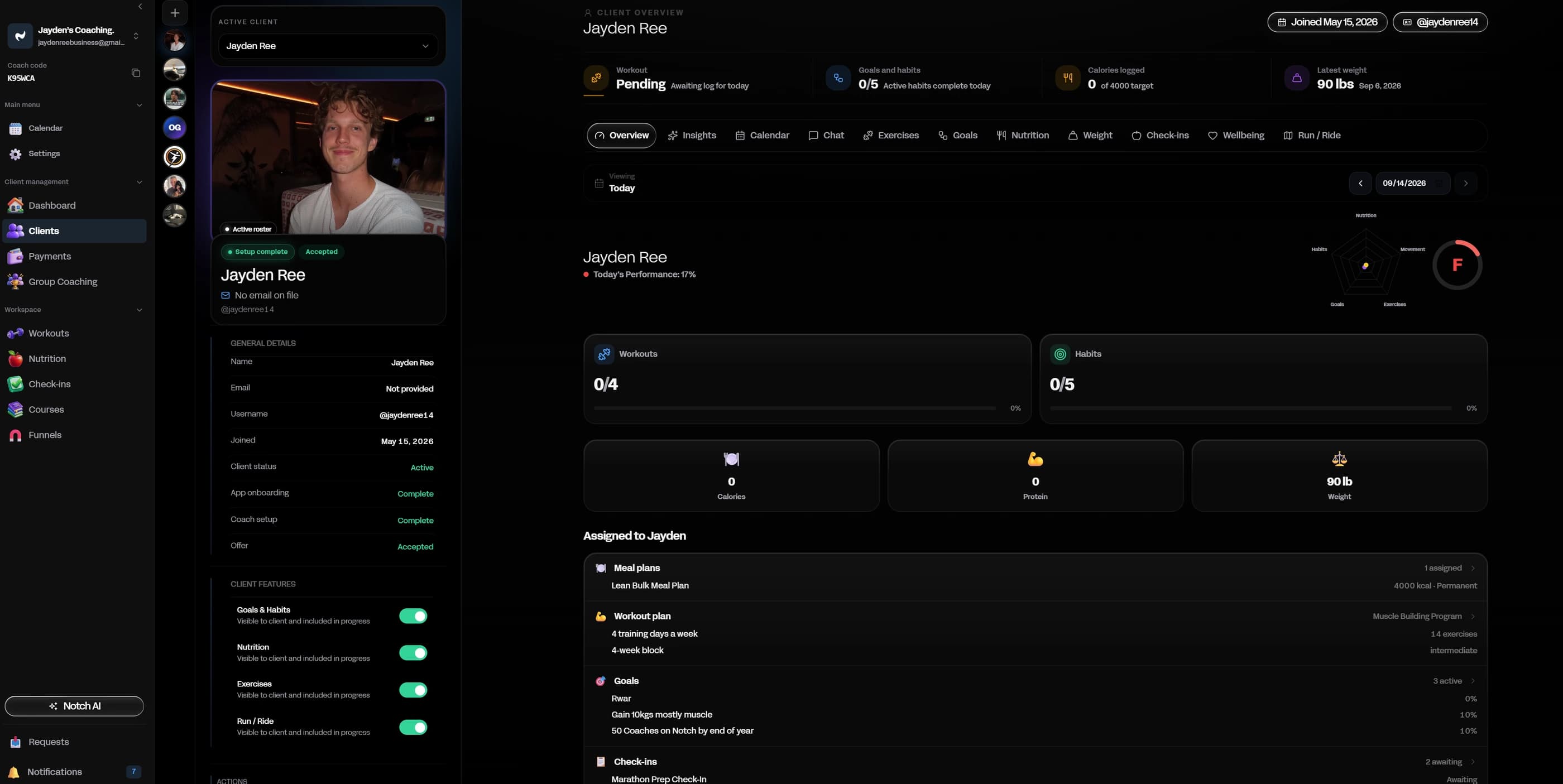
Task: Open Notifications with 7 badge
Action: tap(74, 772)
